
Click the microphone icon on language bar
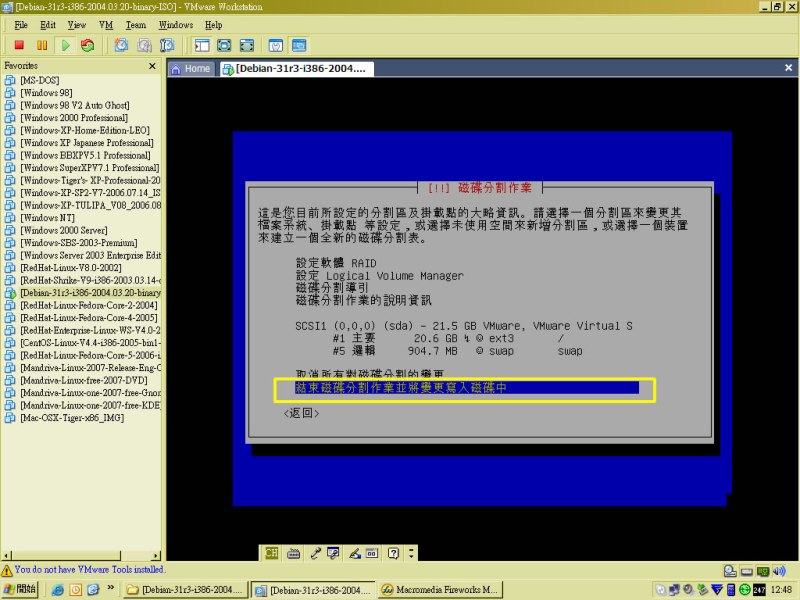tap(315, 553)
